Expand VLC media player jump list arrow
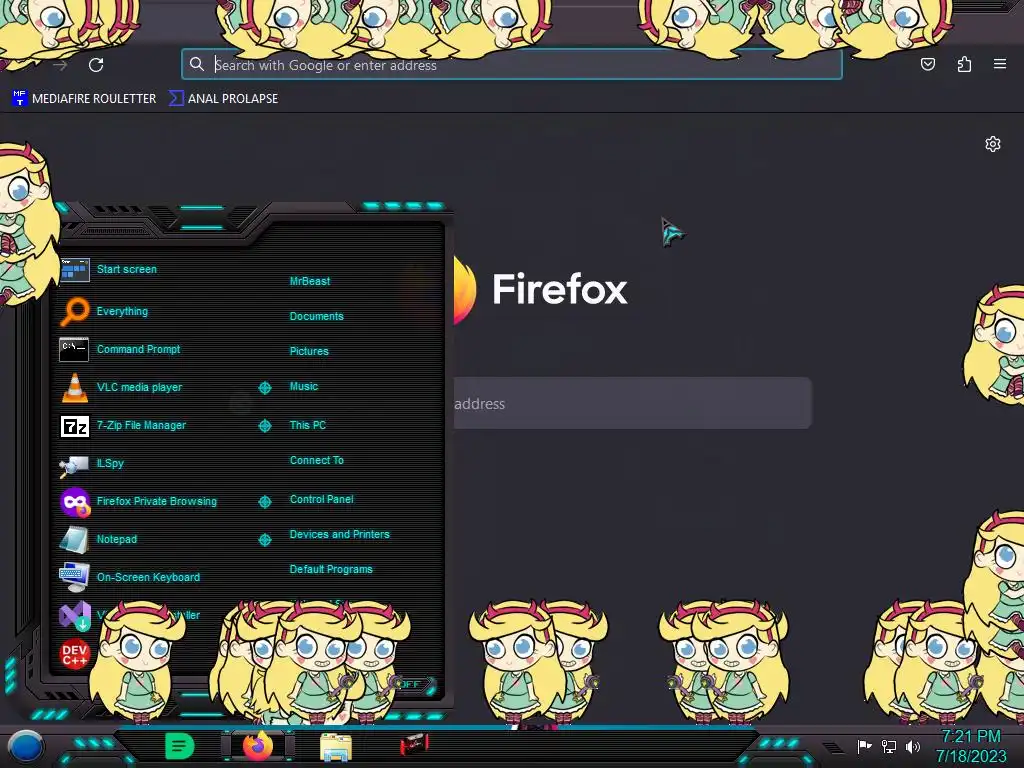 [264, 388]
